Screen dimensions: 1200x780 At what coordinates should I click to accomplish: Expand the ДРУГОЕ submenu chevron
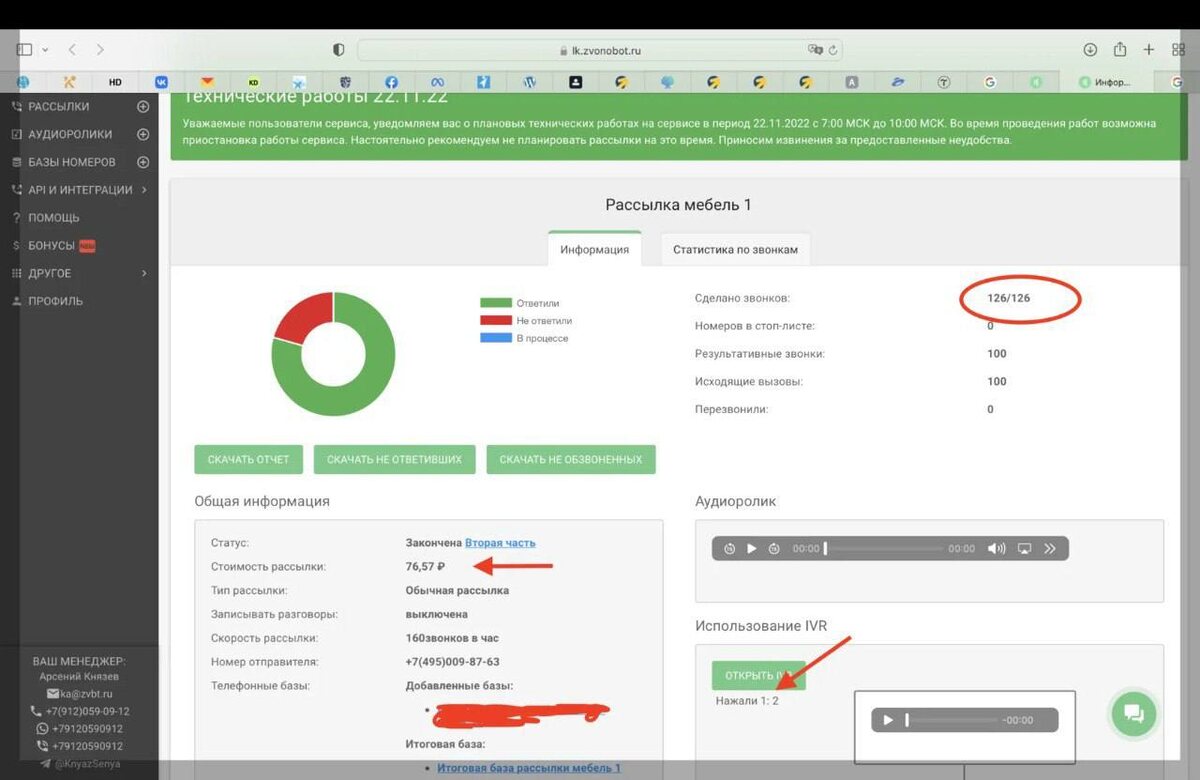(x=145, y=273)
